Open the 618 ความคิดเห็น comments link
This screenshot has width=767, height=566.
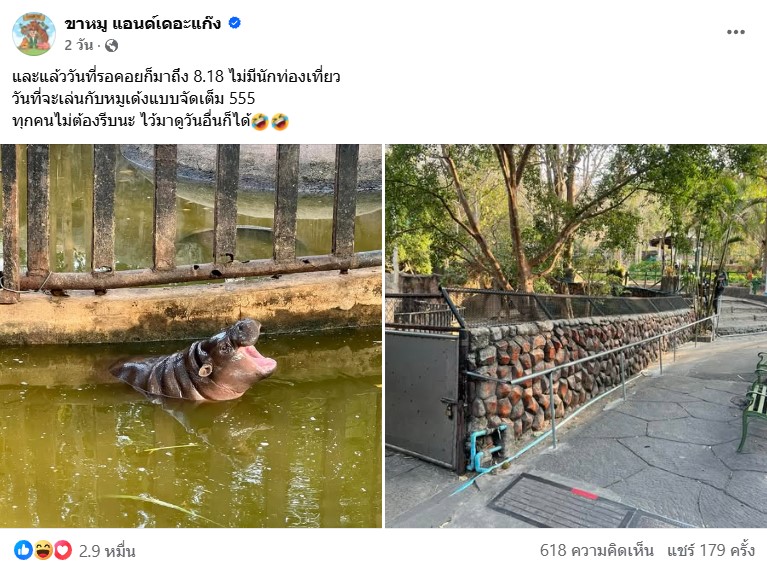click(596, 550)
